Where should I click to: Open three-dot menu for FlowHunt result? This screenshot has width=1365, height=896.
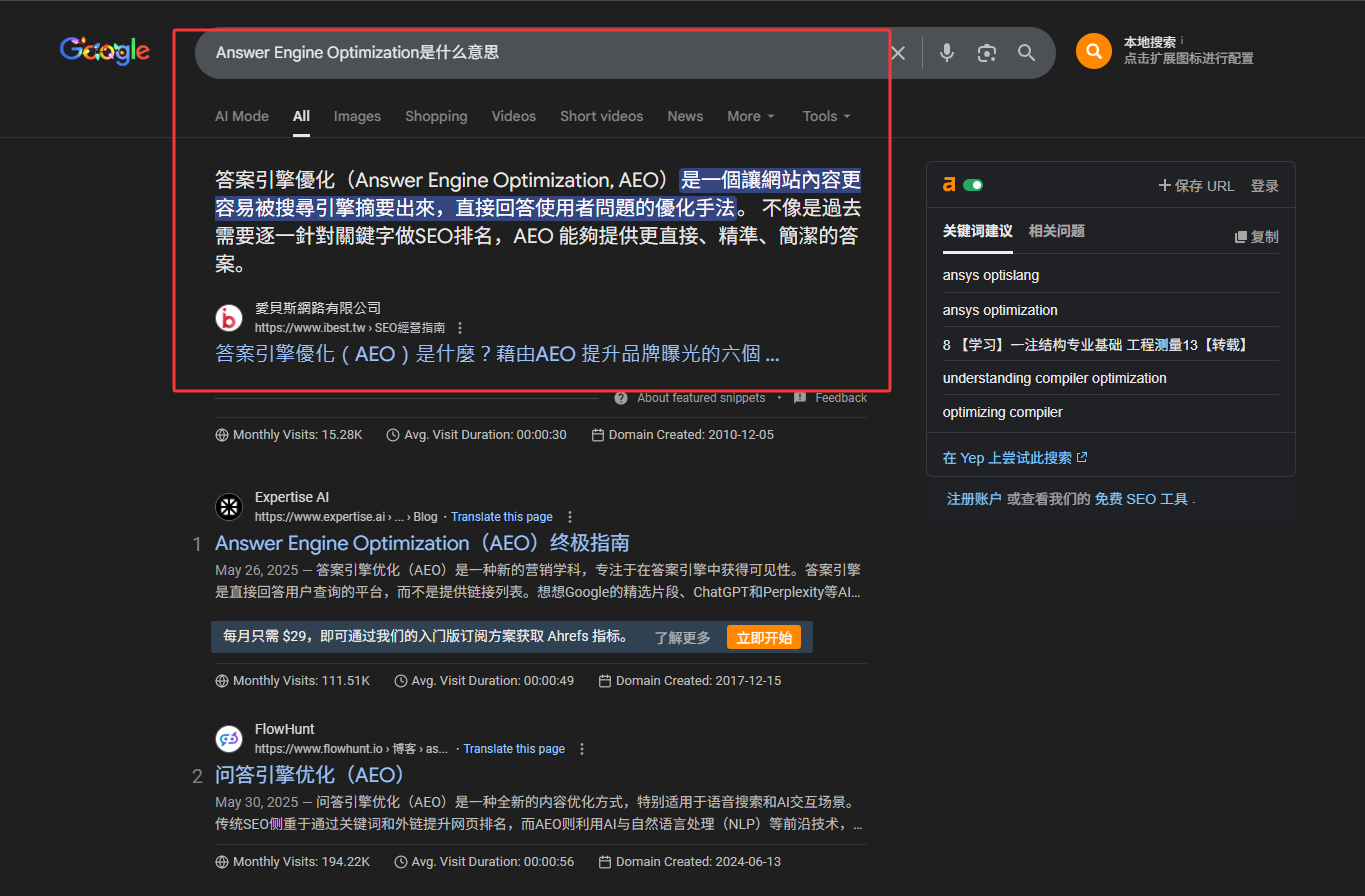pyautogui.click(x=582, y=749)
